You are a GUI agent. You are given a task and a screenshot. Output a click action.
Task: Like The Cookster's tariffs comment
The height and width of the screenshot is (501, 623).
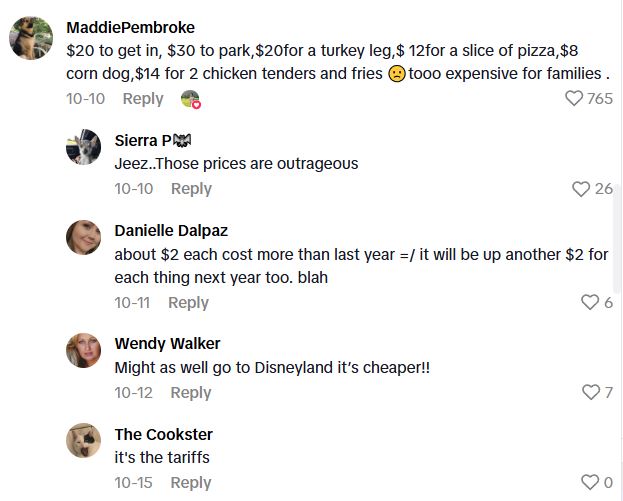tap(590, 483)
